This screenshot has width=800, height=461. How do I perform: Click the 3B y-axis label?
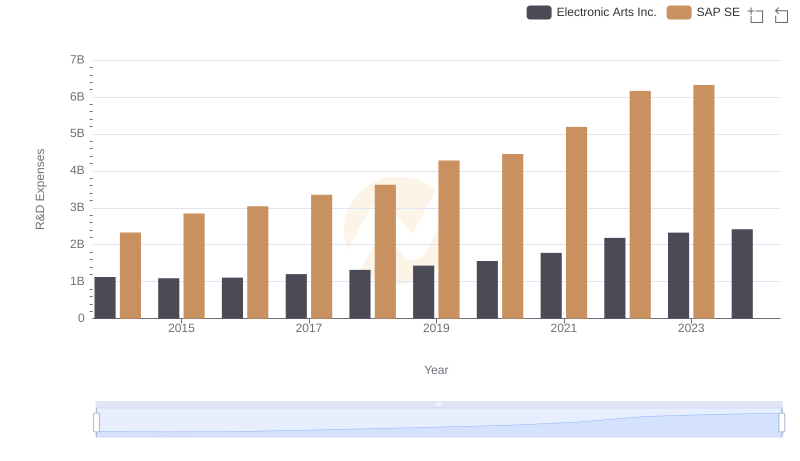pyautogui.click(x=77, y=208)
